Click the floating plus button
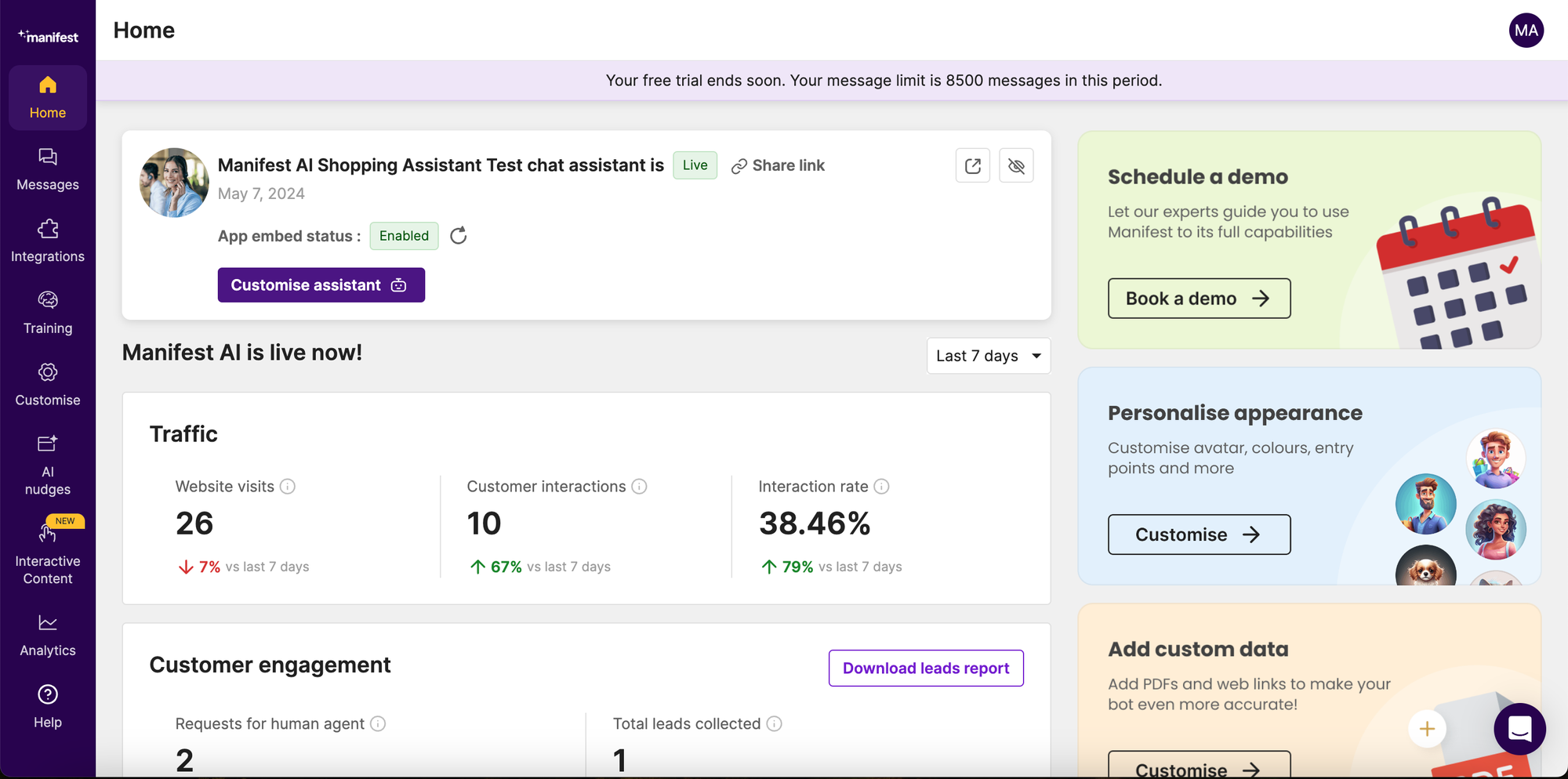Image resolution: width=1568 pixels, height=779 pixels. click(x=1427, y=729)
